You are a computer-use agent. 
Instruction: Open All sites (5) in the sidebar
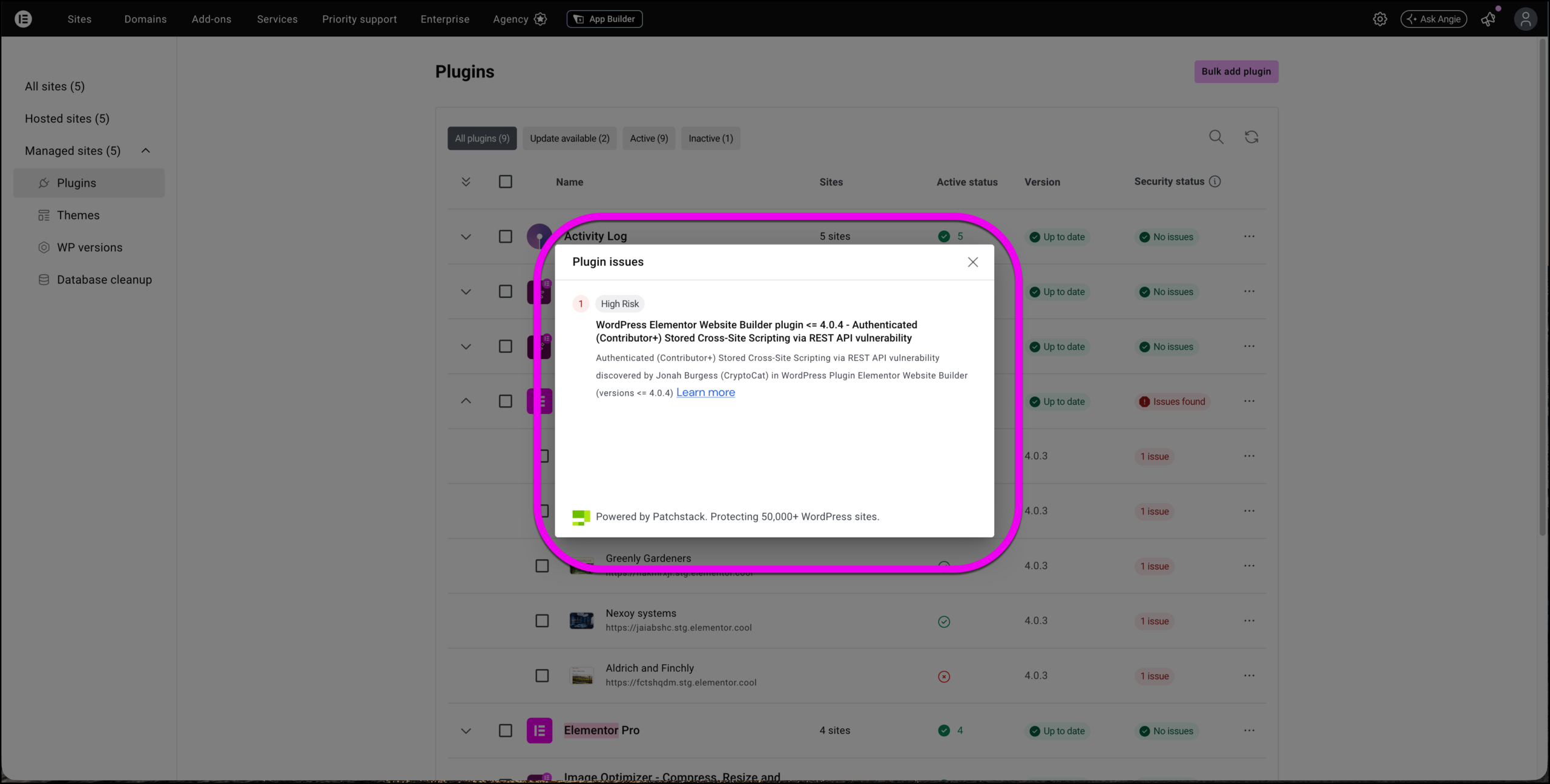click(x=54, y=87)
